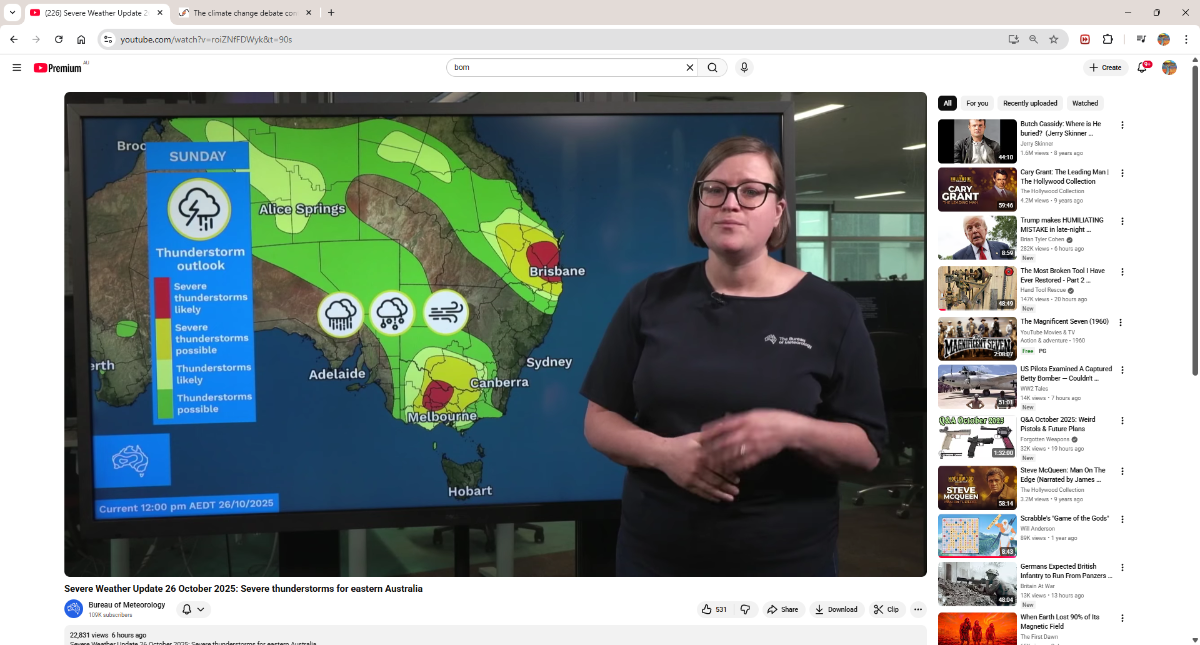Select the "Recently uploaded" filter chip

tap(1030, 103)
